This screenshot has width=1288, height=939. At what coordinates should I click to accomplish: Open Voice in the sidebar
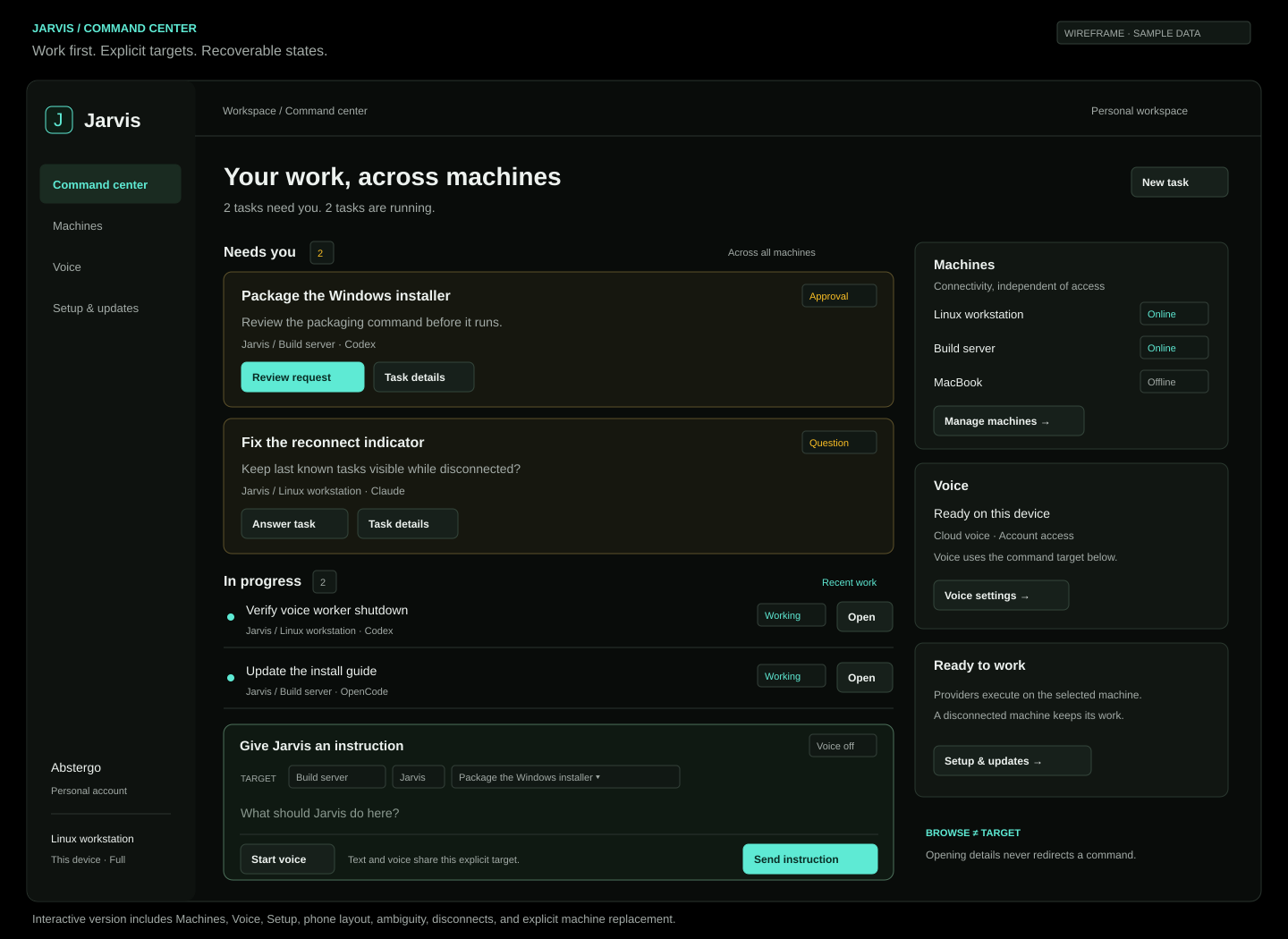(x=110, y=266)
